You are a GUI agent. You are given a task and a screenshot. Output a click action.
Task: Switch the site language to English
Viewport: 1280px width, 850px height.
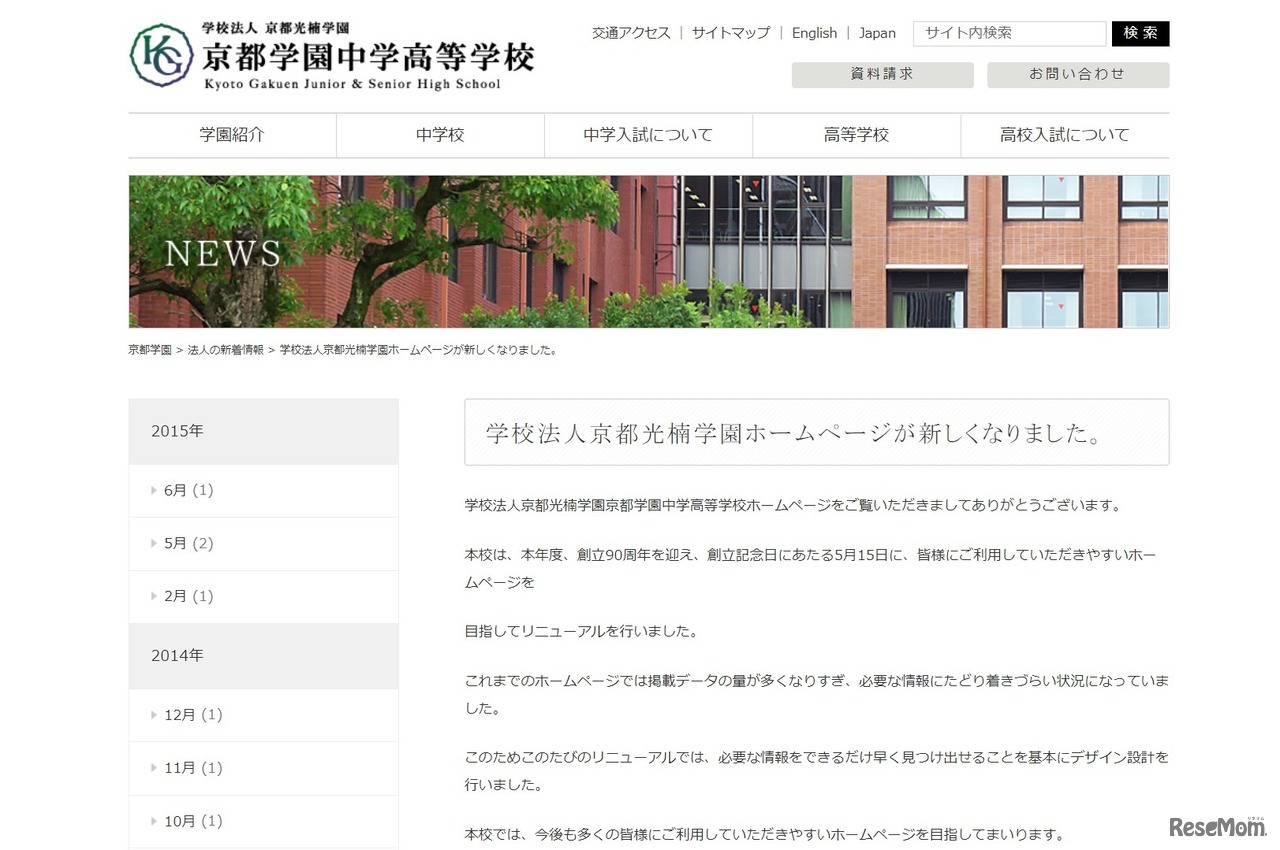pos(814,33)
